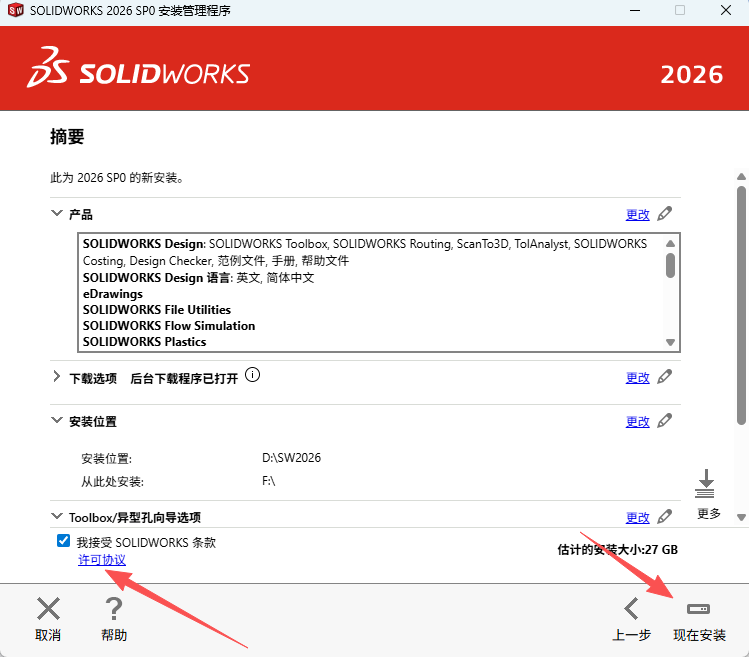749x657 pixels.
Task: Select SOLIDWORKS File Utilities entry
Action: click(x=157, y=310)
